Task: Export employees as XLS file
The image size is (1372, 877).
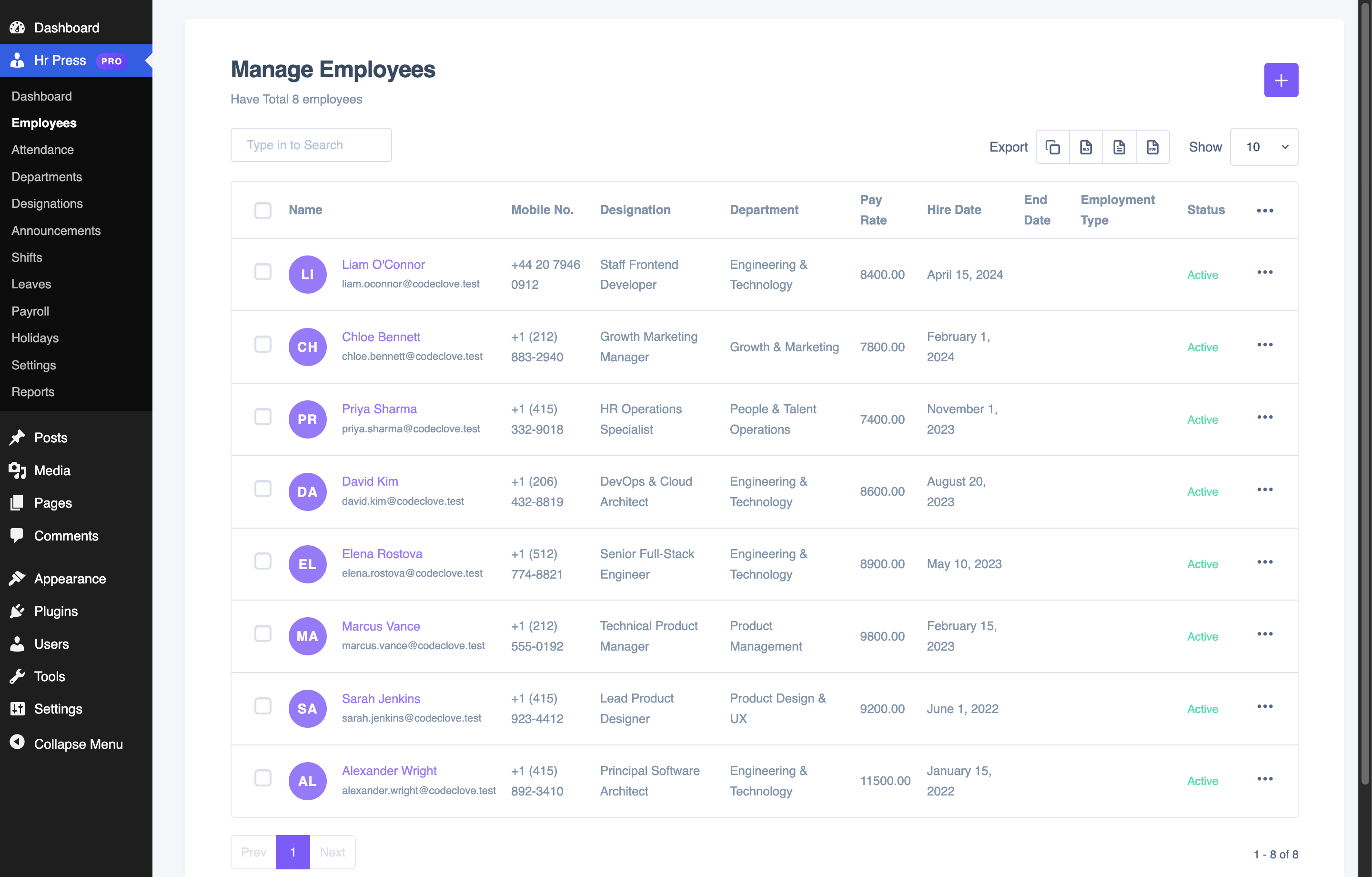Action: [1086, 147]
